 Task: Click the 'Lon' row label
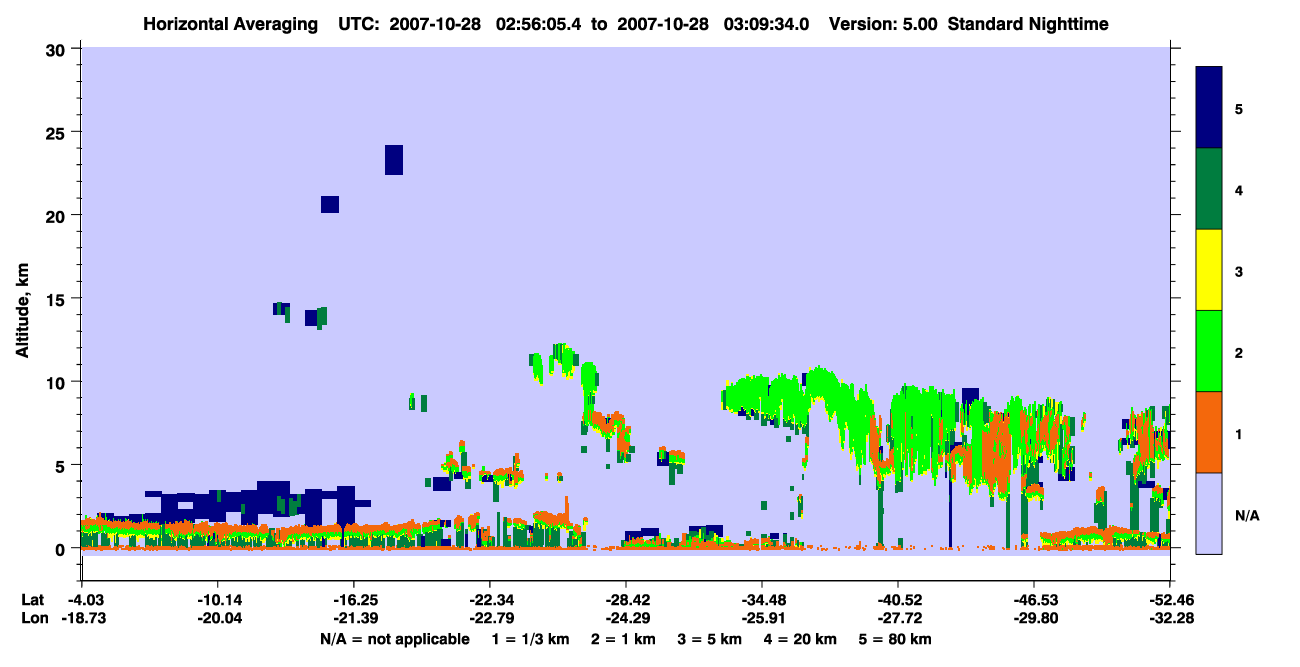point(33,618)
